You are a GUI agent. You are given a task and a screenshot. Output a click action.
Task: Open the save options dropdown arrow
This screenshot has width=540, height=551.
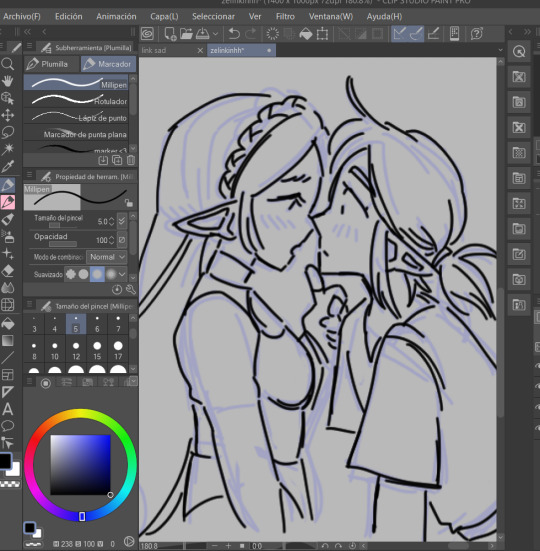pyautogui.click(x=215, y=34)
